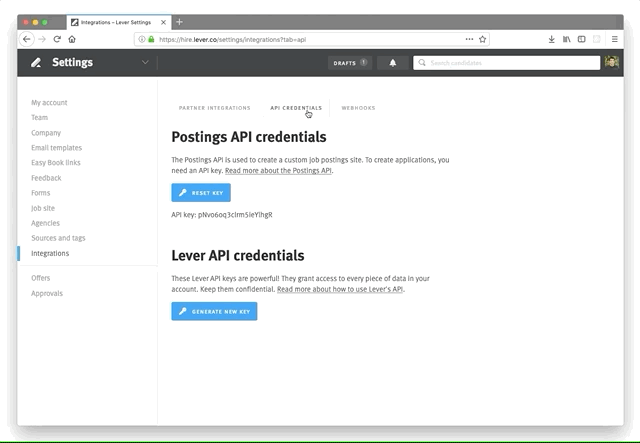The image size is (640, 443).
Task: Reload the page with the refresh icon
Action: pyautogui.click(x=57, y=39)
